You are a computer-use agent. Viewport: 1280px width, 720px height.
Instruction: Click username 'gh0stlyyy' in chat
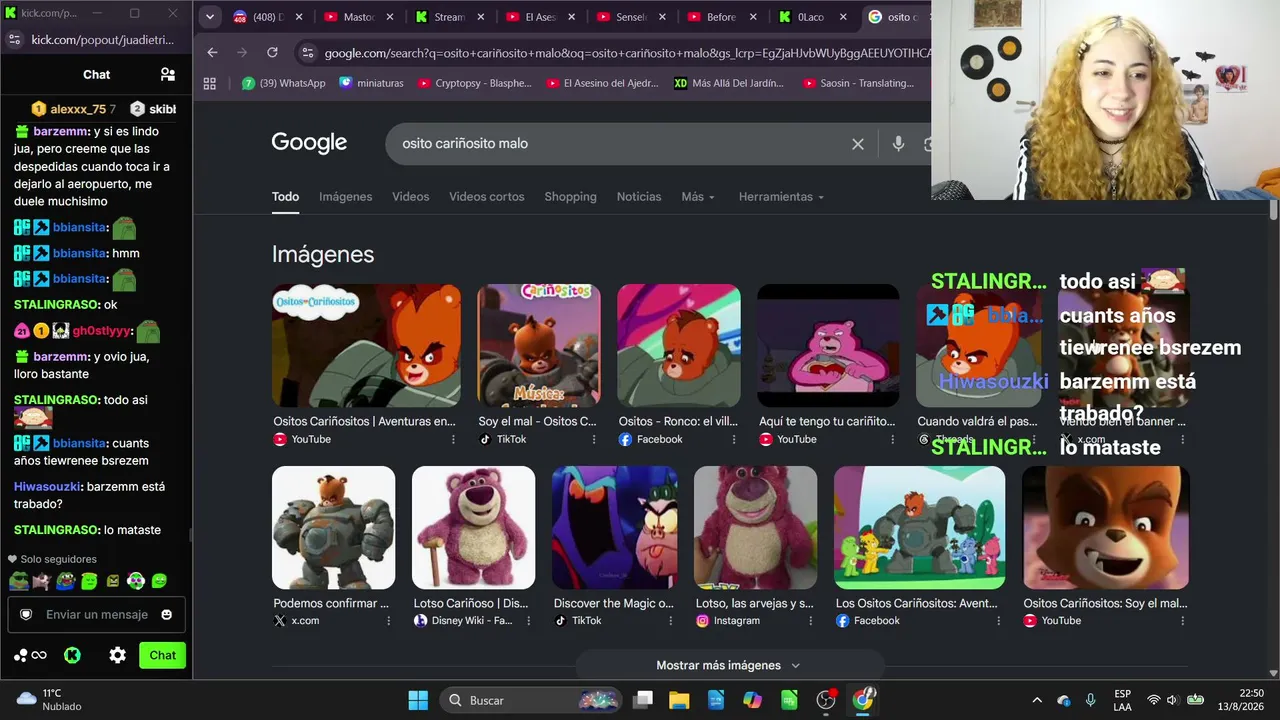tap(102, 331)
